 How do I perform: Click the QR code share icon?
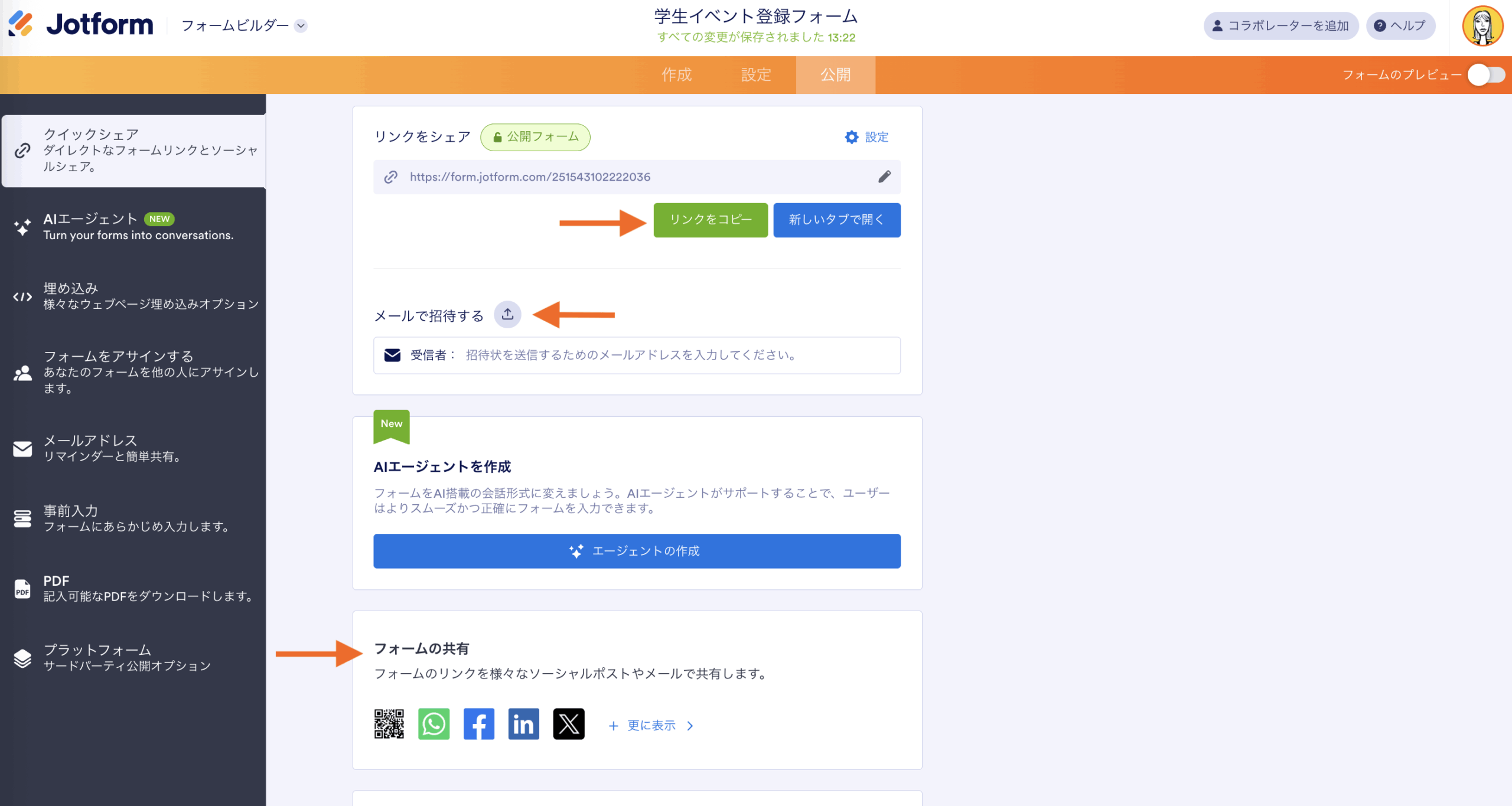[x=389, y=724]
